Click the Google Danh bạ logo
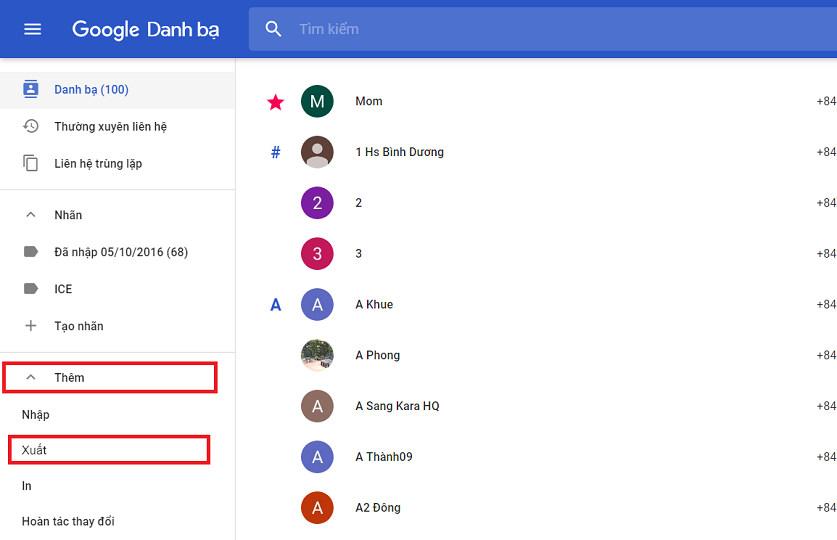Screen dimensions: 837x540 pos(146,29)
